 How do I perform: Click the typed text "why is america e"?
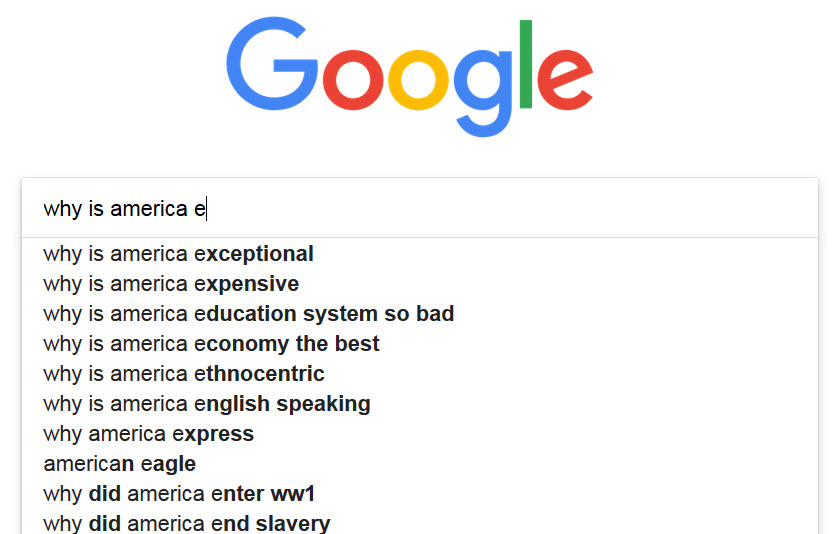(124, 208)
